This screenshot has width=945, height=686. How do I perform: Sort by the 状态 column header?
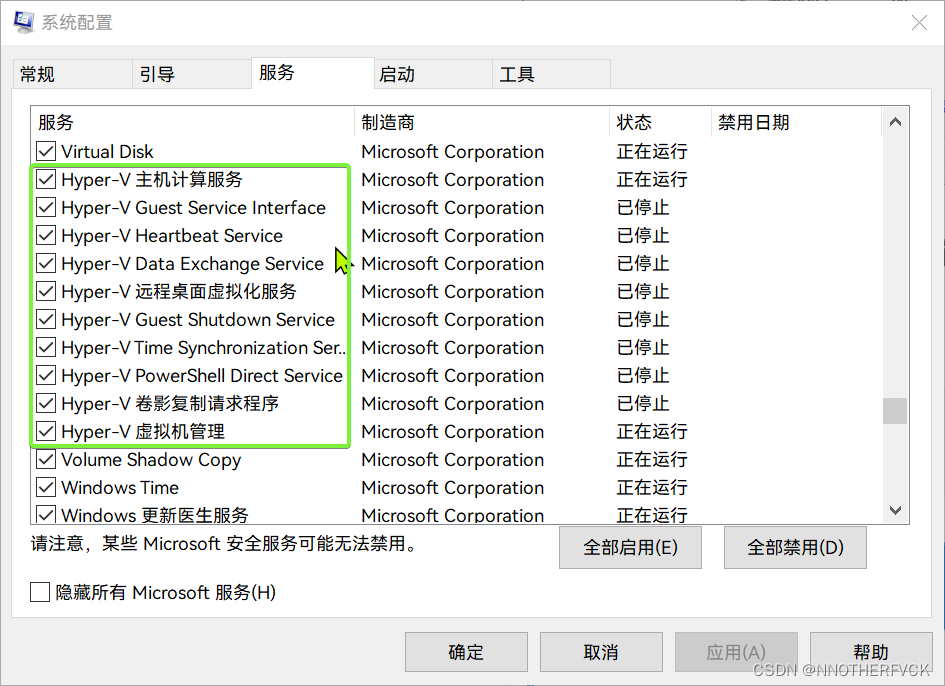(x=661, y=122)
